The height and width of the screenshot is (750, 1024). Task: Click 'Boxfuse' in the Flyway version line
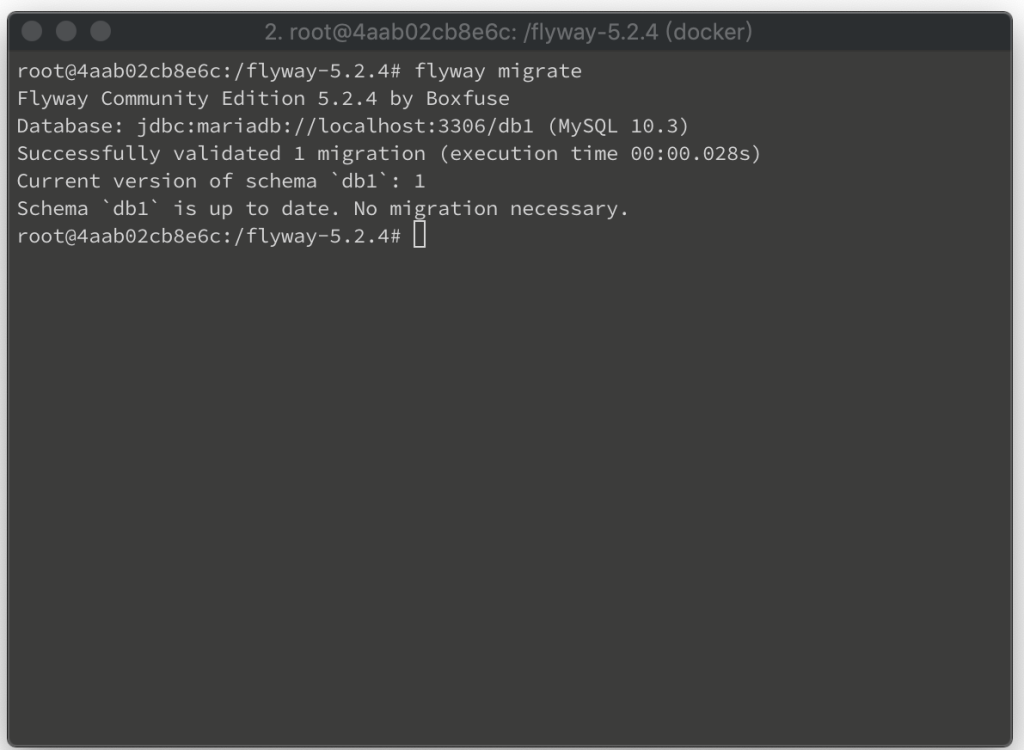[x=468, y=98]
